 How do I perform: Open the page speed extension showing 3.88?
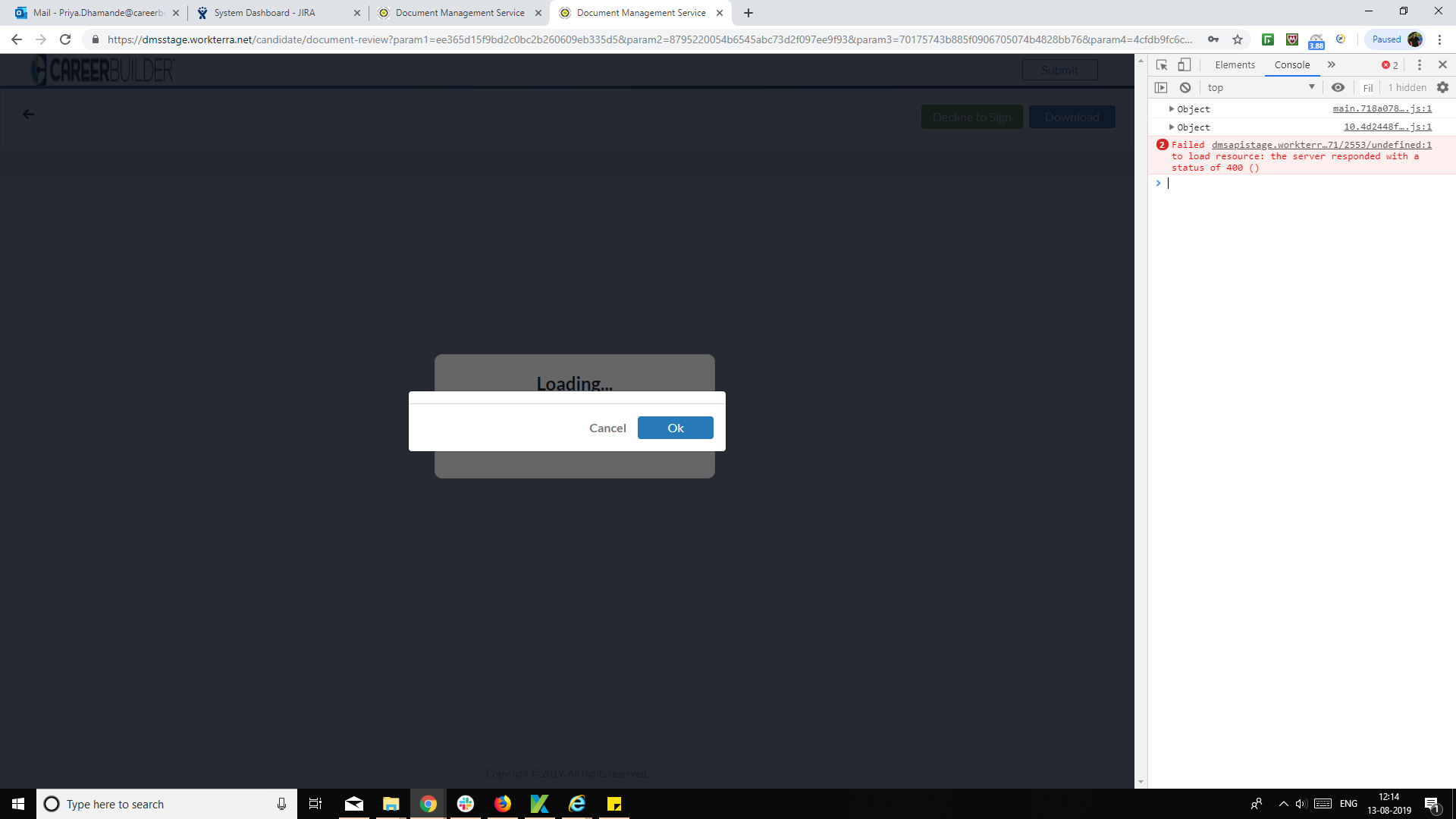(1317, 39)
